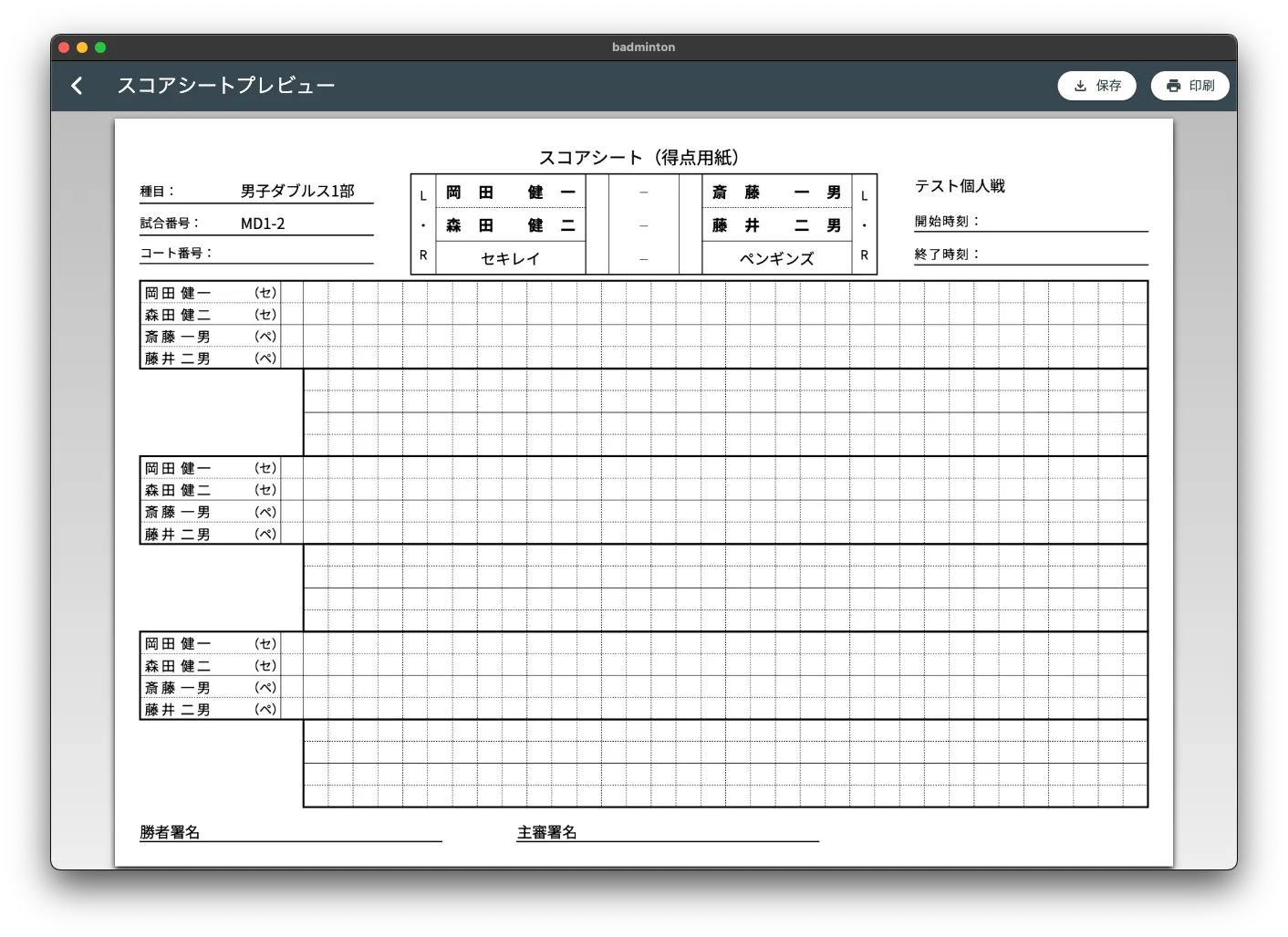
Task: Click the セキレイ team name box
Action: pos(511,258)
